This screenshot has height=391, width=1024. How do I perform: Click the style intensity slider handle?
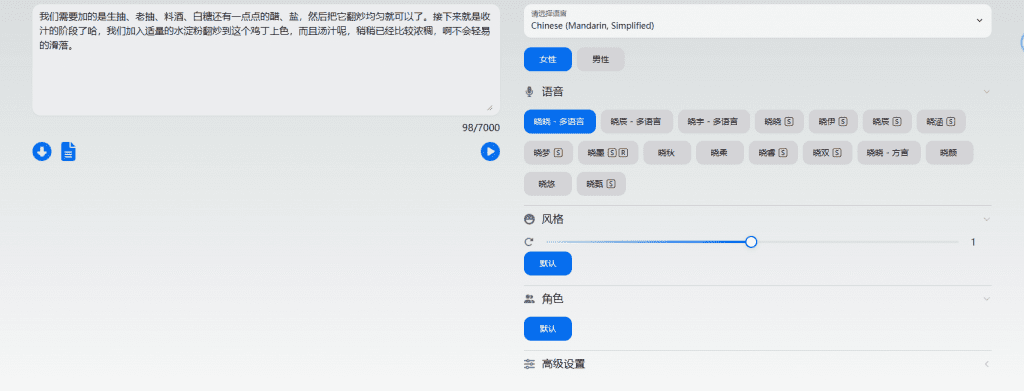click(x=751, y=242)
